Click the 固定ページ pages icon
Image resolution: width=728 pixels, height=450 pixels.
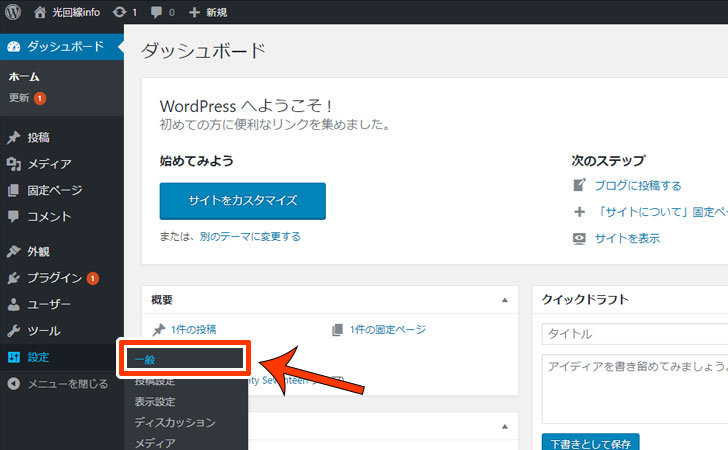(x=13, y=190)
